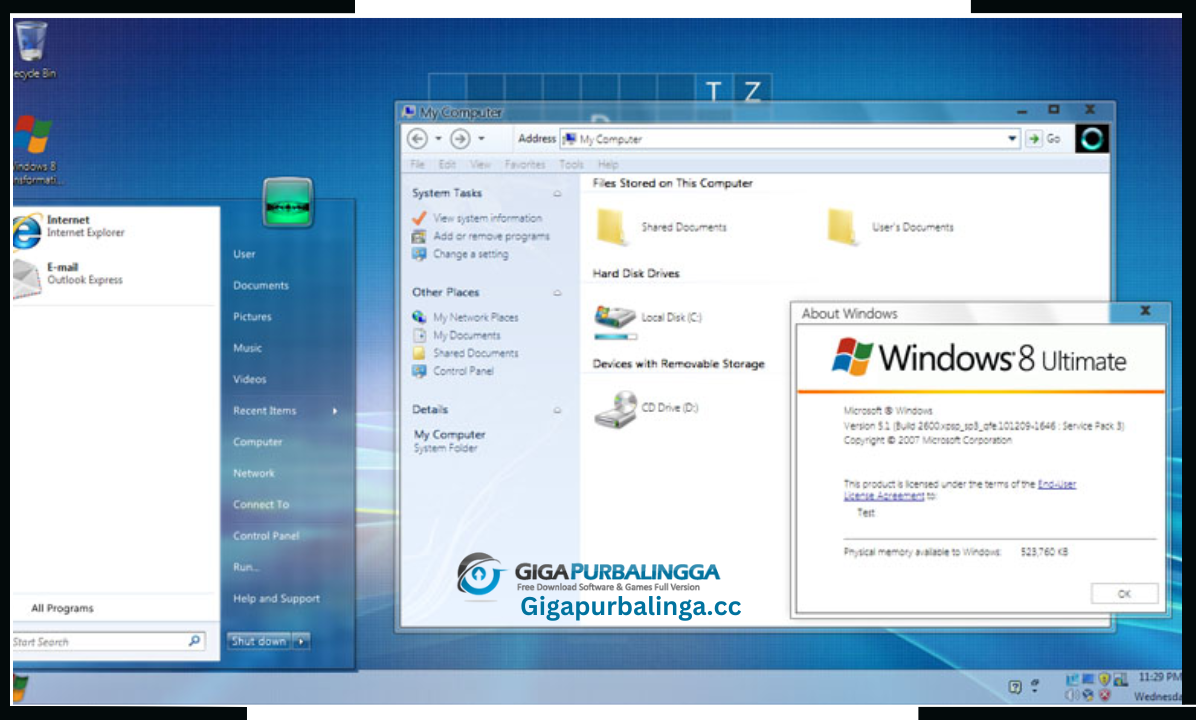Click the yellow security shield tray icon

(1104, 678)
